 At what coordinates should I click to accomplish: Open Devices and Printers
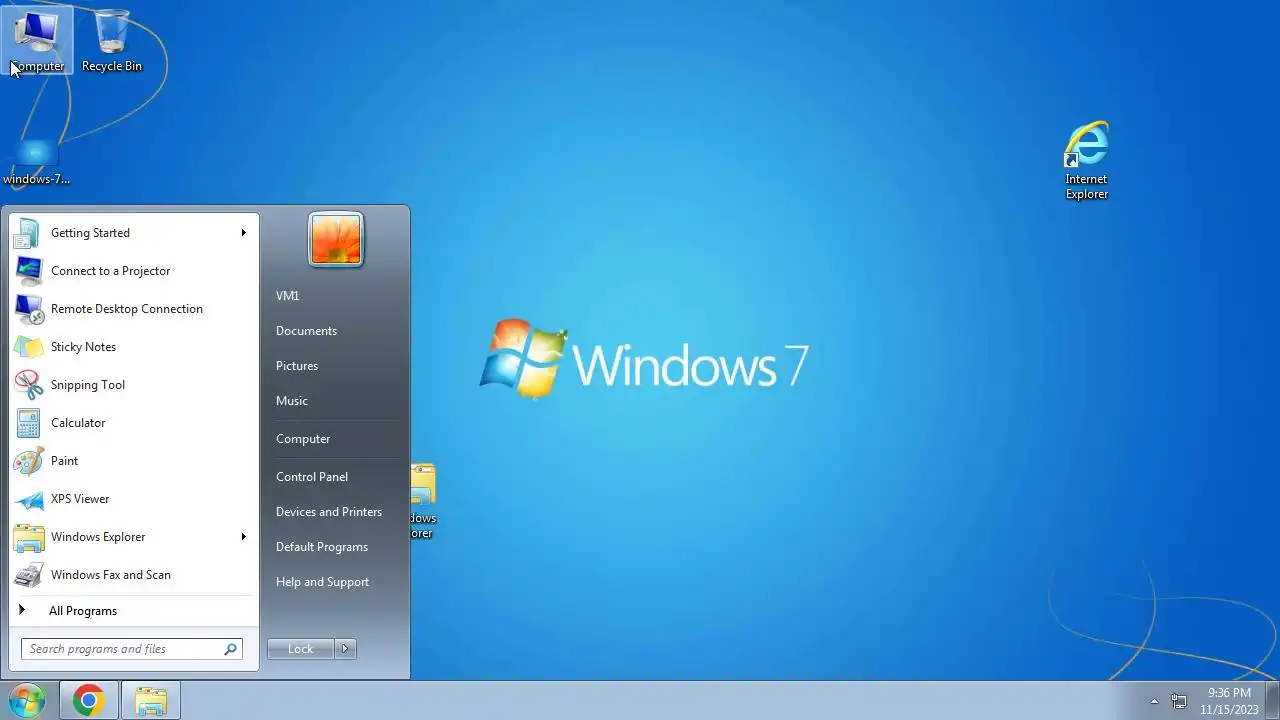(x=329, y=512)
